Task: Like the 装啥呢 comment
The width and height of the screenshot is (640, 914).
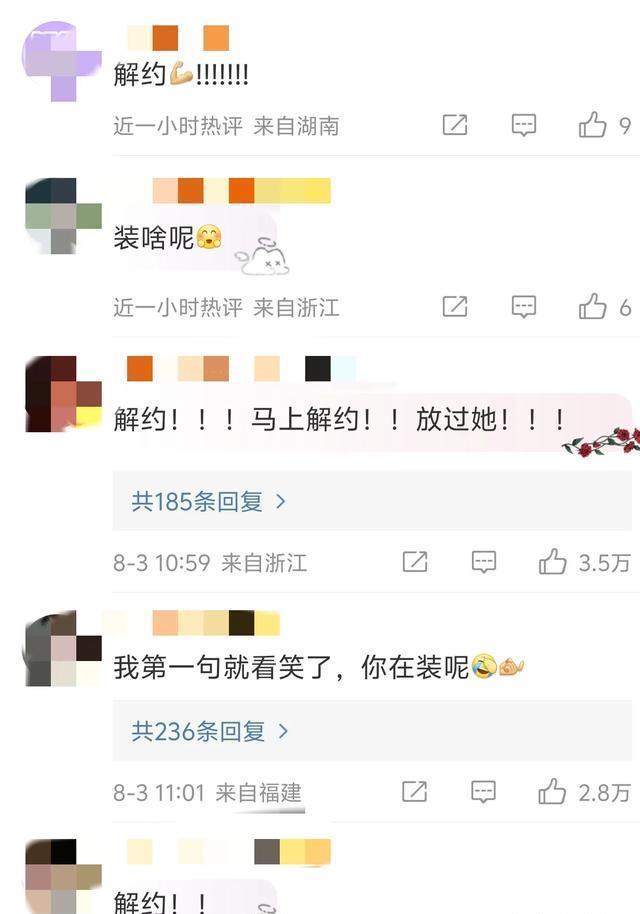Action: [x=592, y=307]
